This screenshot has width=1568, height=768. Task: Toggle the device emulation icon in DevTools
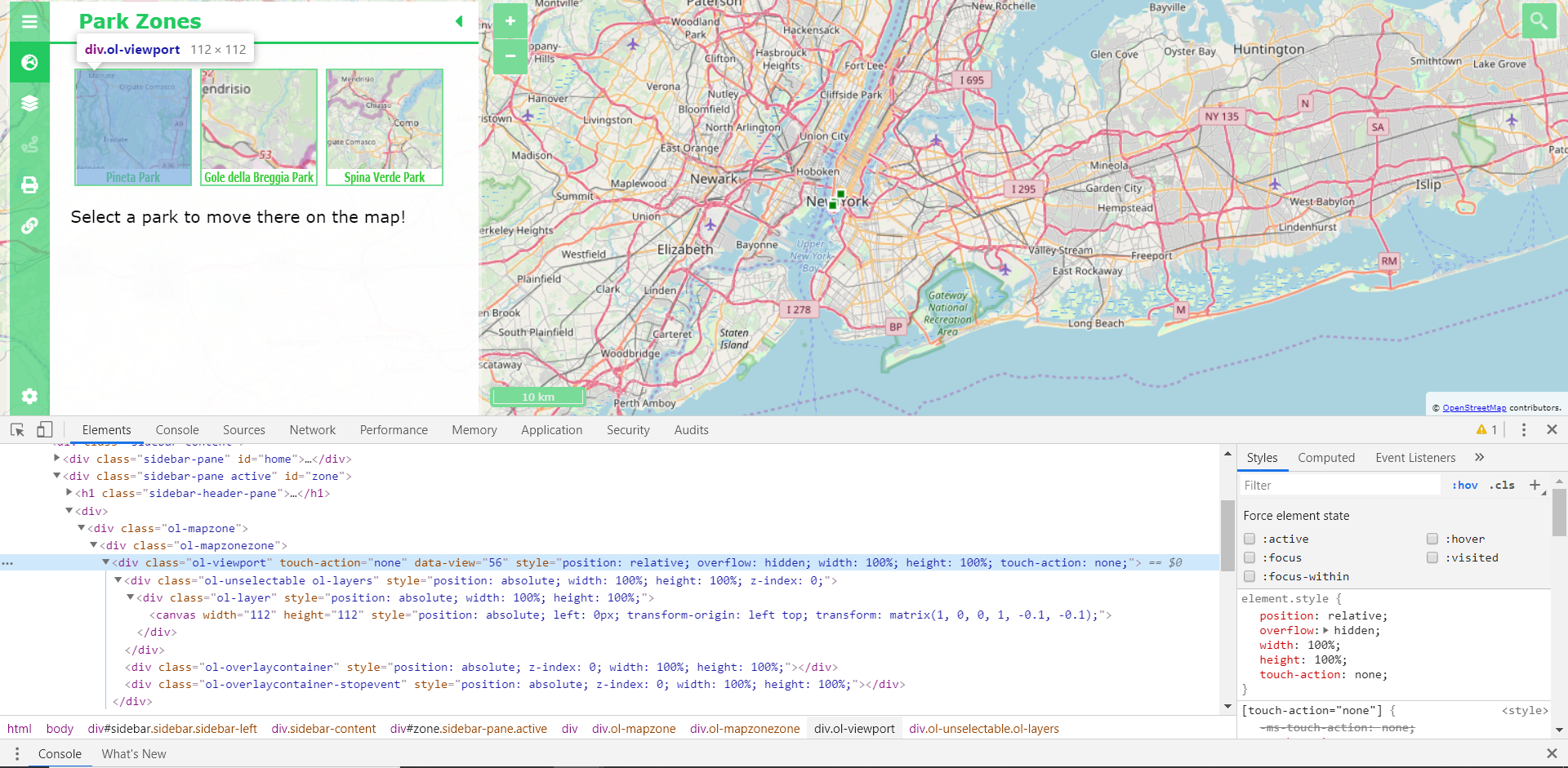pos(45,429)
